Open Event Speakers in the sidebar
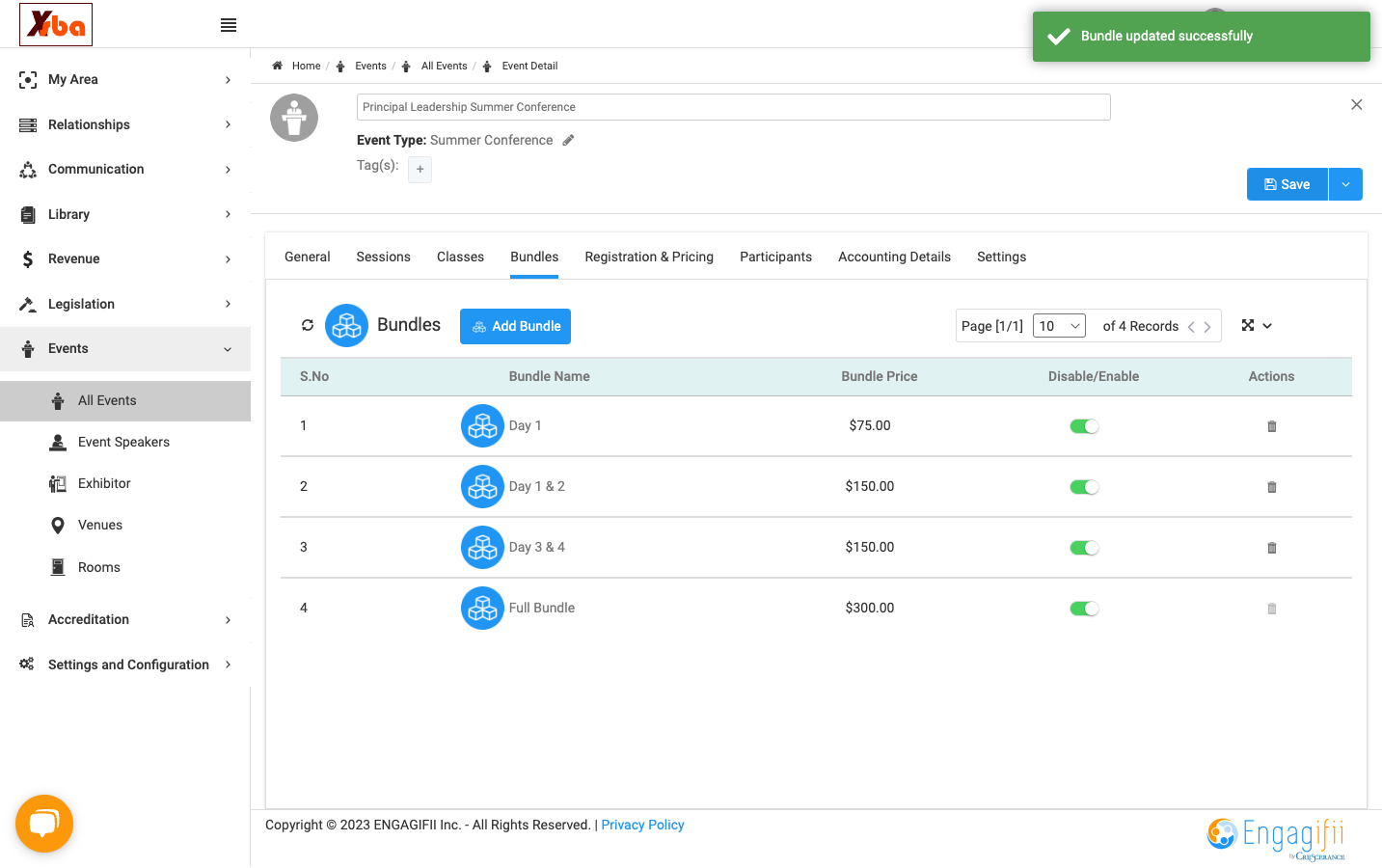Viewport: 1382px width, 868px height. (123, 442)
